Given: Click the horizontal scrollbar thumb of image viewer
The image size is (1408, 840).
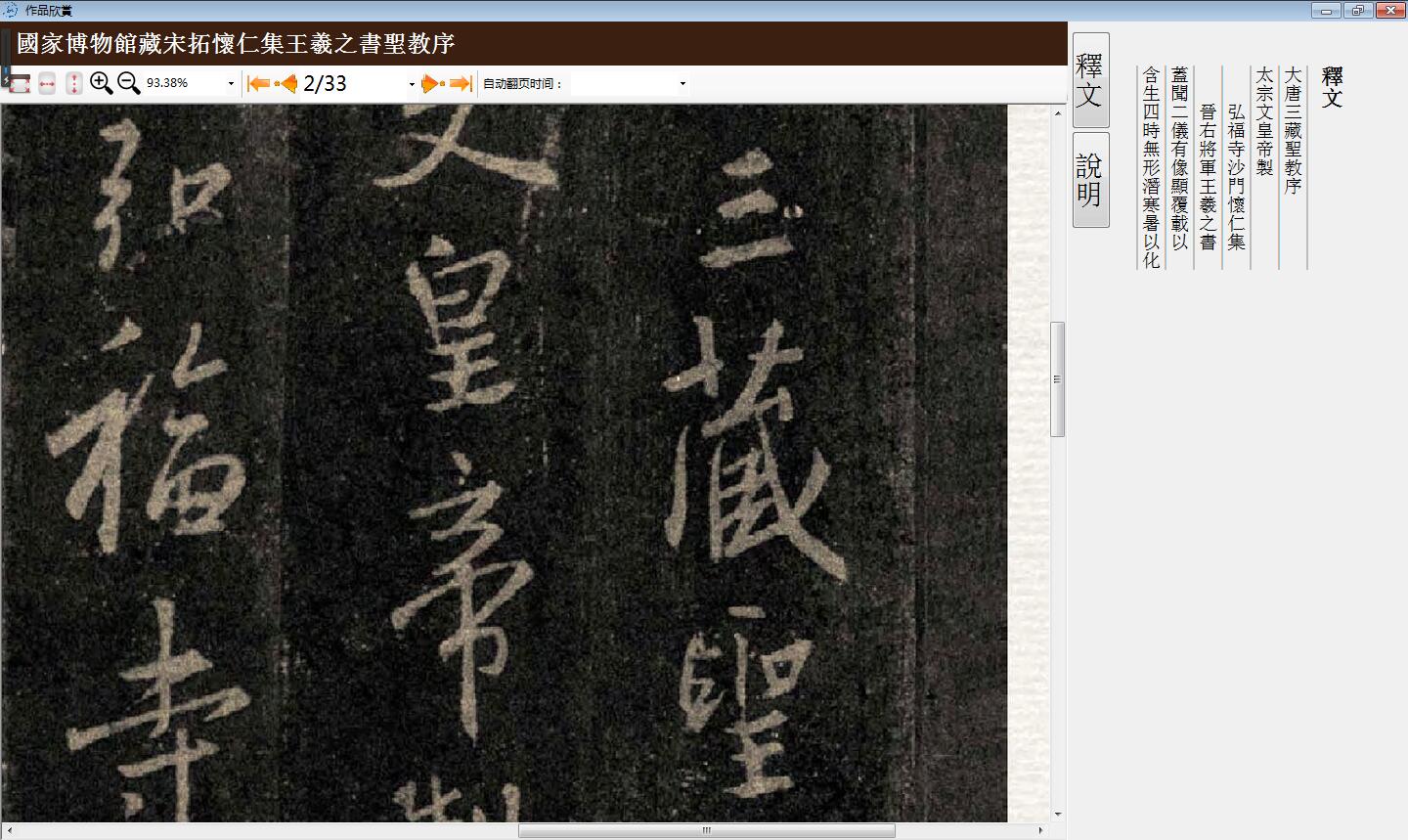Looking at the screenshot, I should point(706,830).
